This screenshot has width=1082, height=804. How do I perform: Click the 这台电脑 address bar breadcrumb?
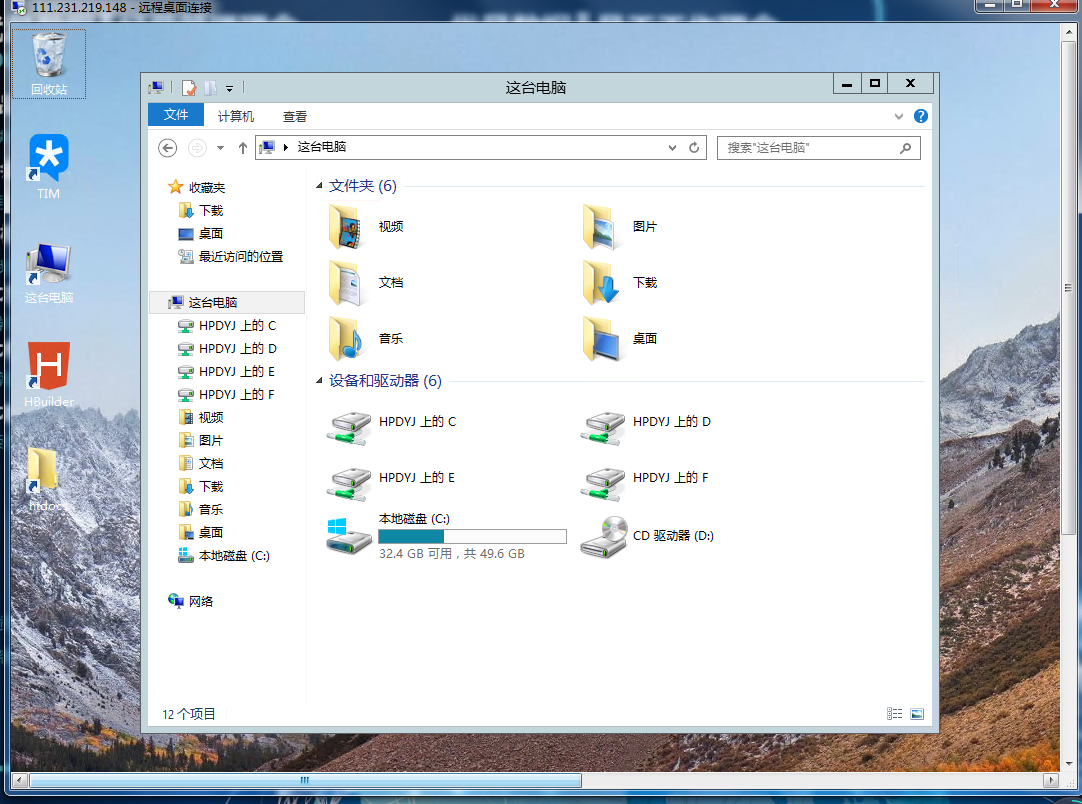pos(322,147)
